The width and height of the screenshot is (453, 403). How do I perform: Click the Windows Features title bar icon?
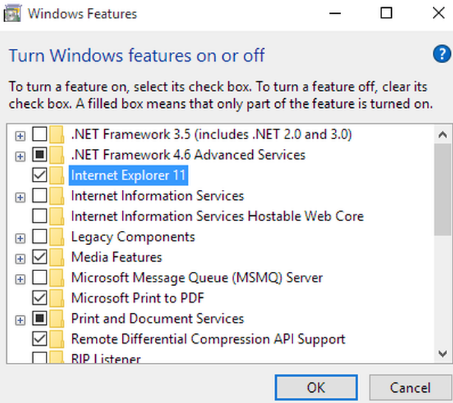point(12,14)
